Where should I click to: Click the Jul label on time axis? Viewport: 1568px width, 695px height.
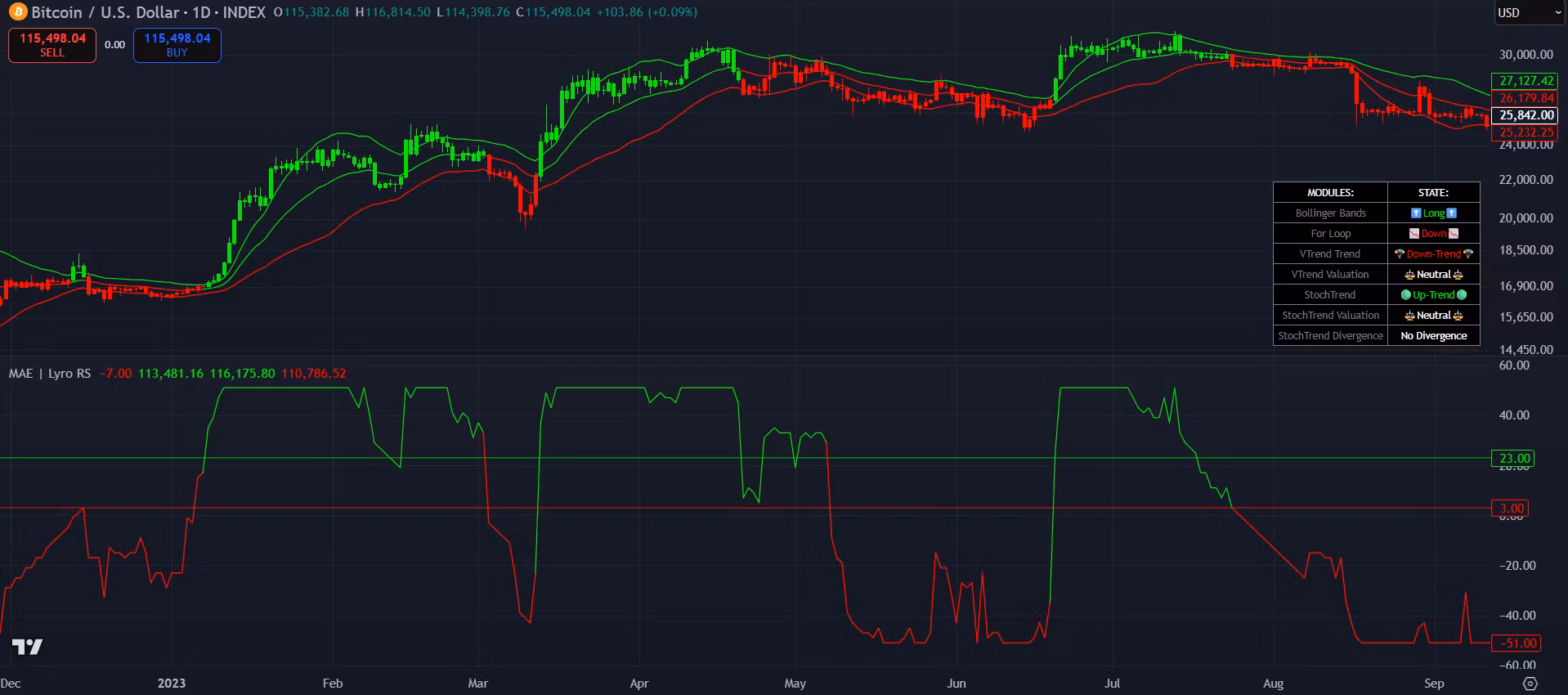pos(1112,684)
